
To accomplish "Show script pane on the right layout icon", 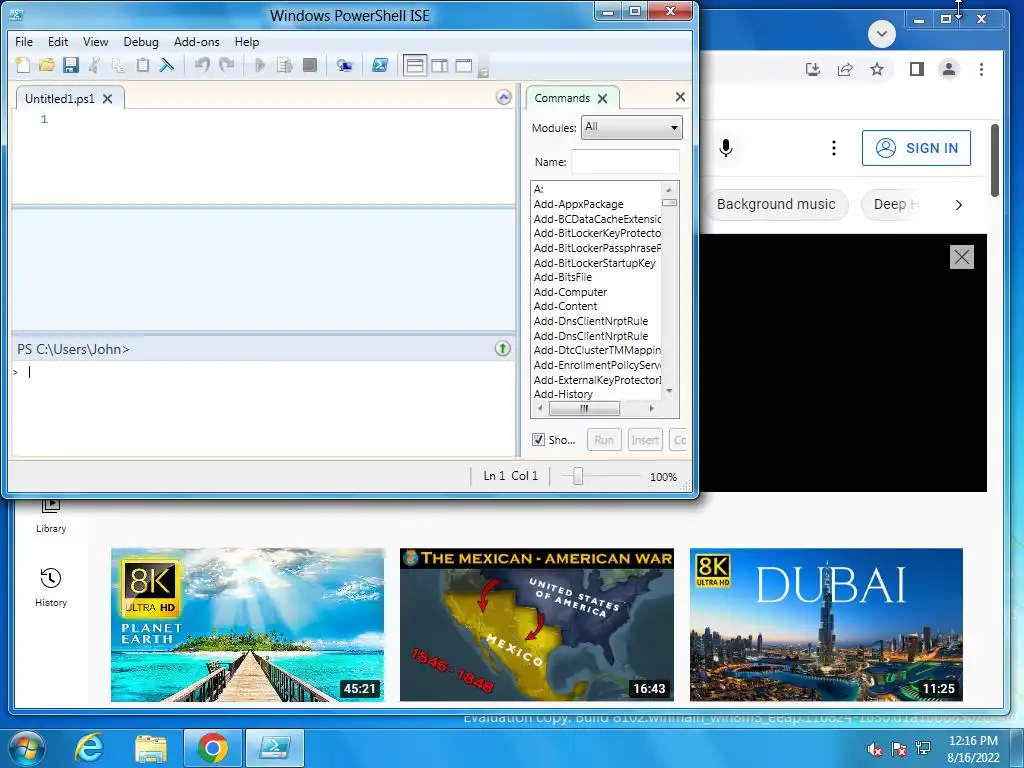I will click(x=440, y=65).
